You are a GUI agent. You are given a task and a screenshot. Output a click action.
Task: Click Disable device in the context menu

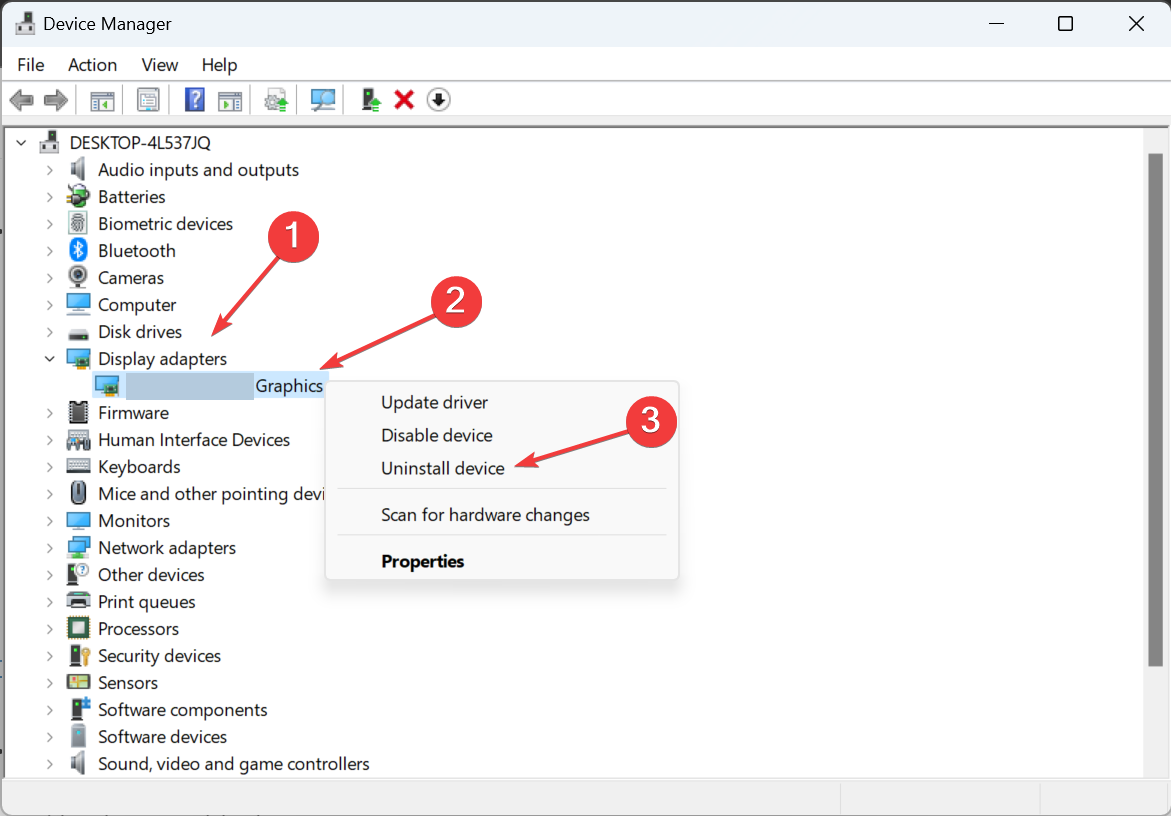click(437, 435)
